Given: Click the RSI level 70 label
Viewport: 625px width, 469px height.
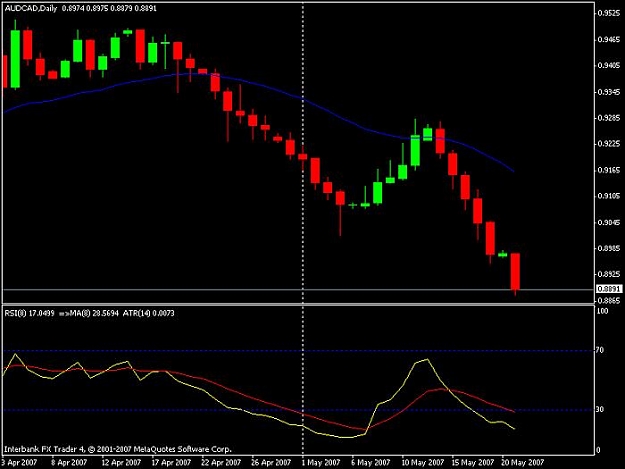Looking at the screenshot, I should pos(600,350).
